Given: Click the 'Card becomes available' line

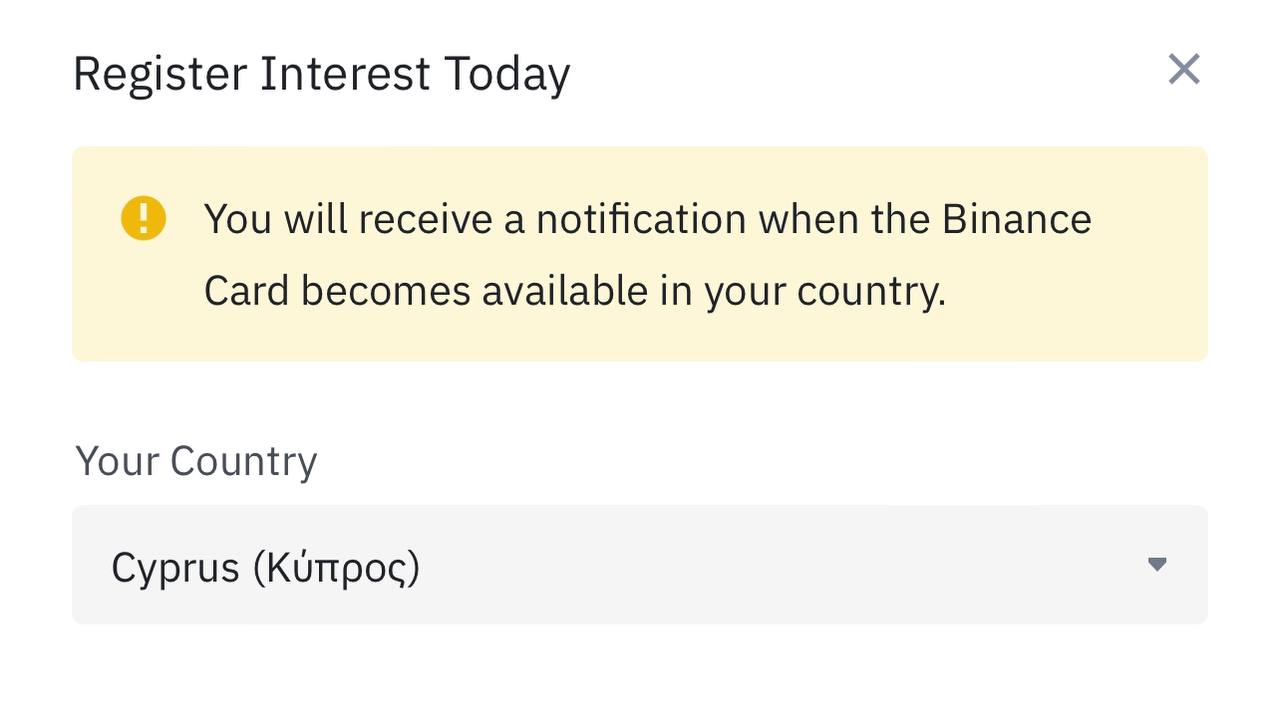Looking at the screenshot, I should [574, 291].
